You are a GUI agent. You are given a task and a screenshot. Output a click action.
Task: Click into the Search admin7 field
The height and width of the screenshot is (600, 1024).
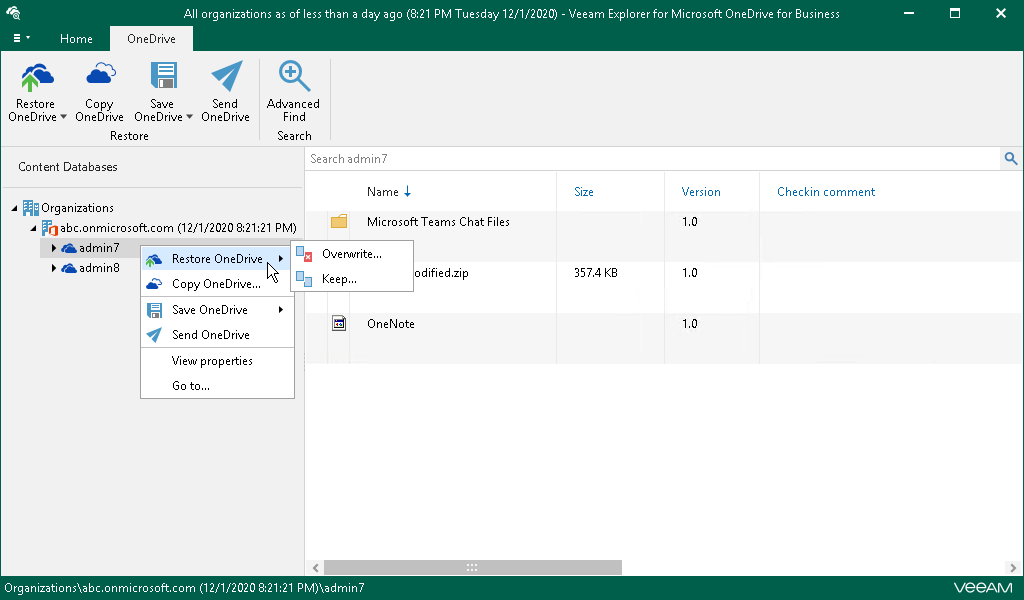point(653,159)
